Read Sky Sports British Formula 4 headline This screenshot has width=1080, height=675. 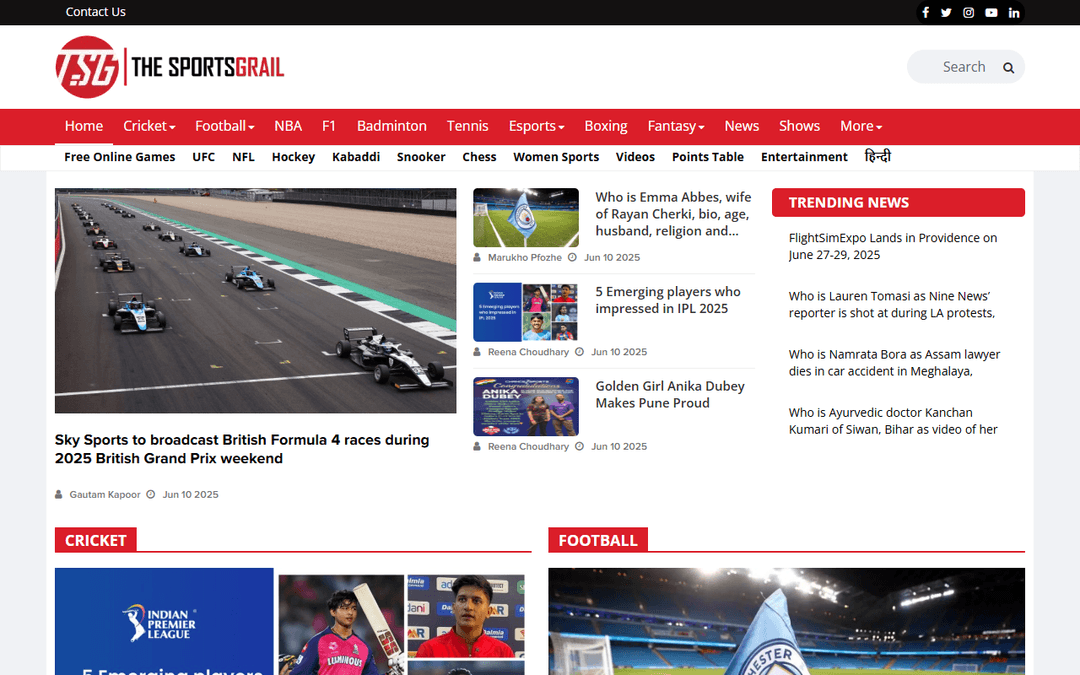(x=242, y=449)
